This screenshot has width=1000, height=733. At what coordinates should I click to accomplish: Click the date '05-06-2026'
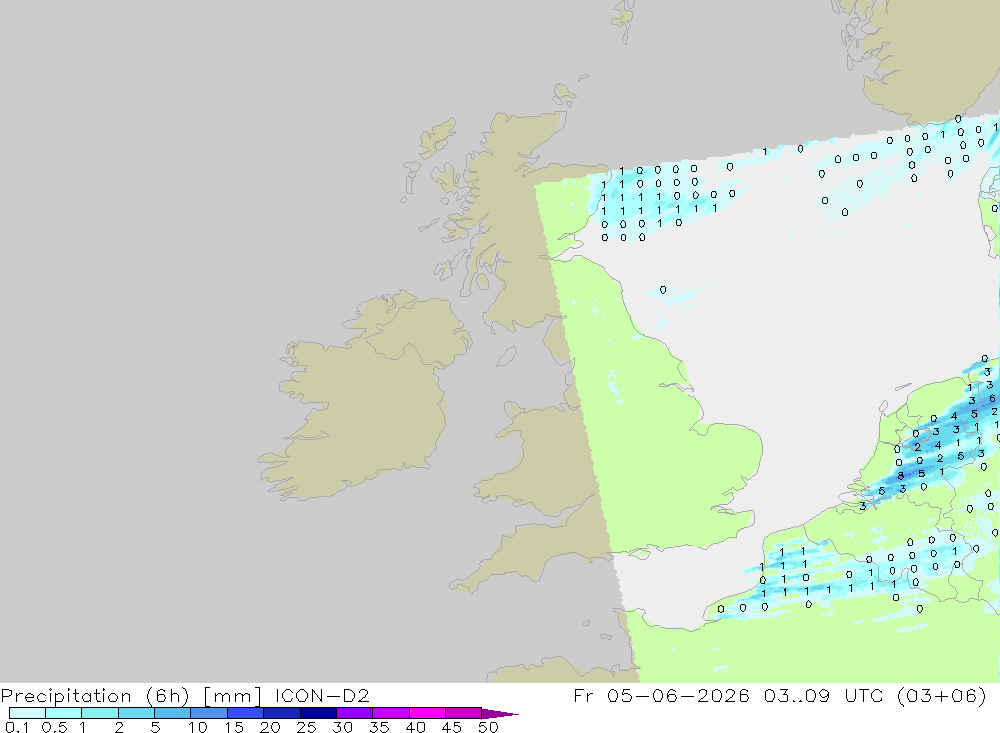(x=679, y=695)
